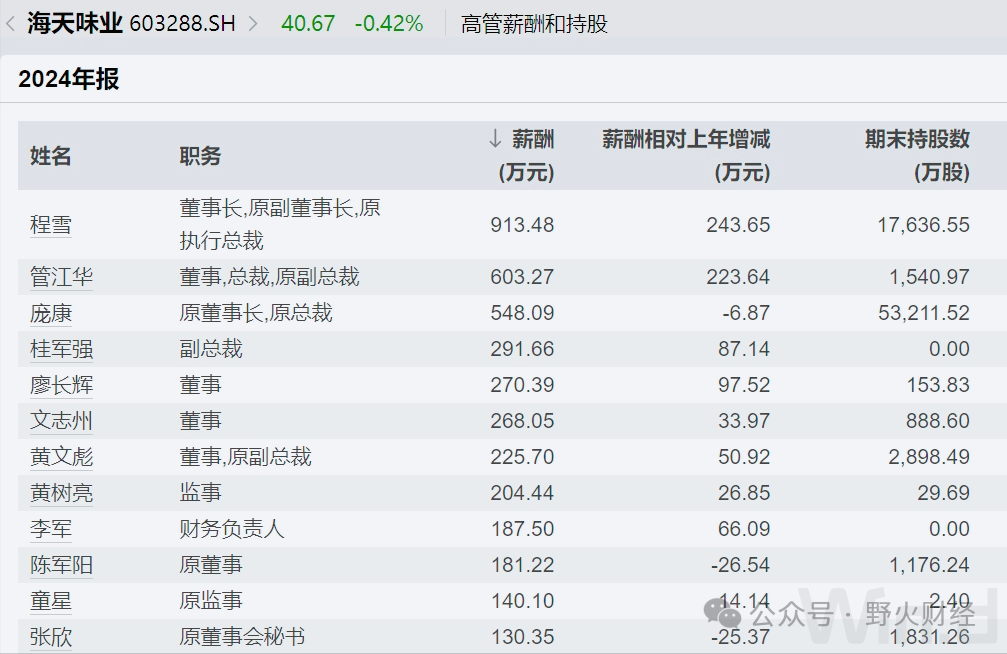Viewport: 1007px width, 654px height.
Task: Select shareholding value 888.60
Action: point(938,421)
